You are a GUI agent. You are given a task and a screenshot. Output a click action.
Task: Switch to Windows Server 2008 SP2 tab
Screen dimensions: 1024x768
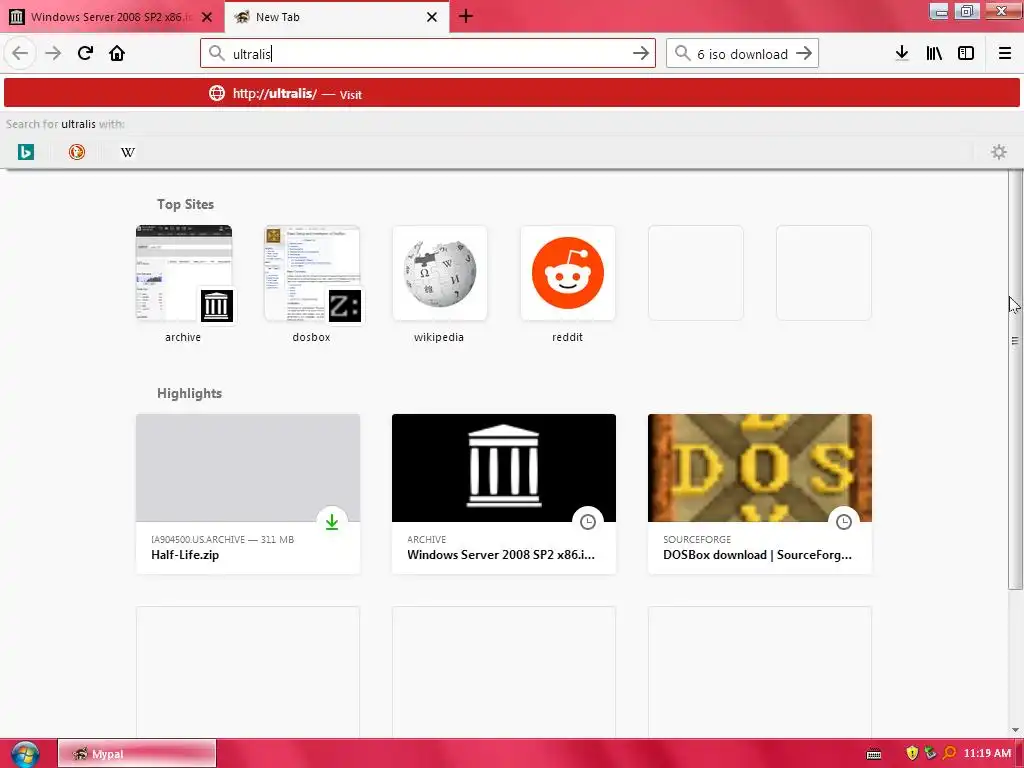[112, 17]
